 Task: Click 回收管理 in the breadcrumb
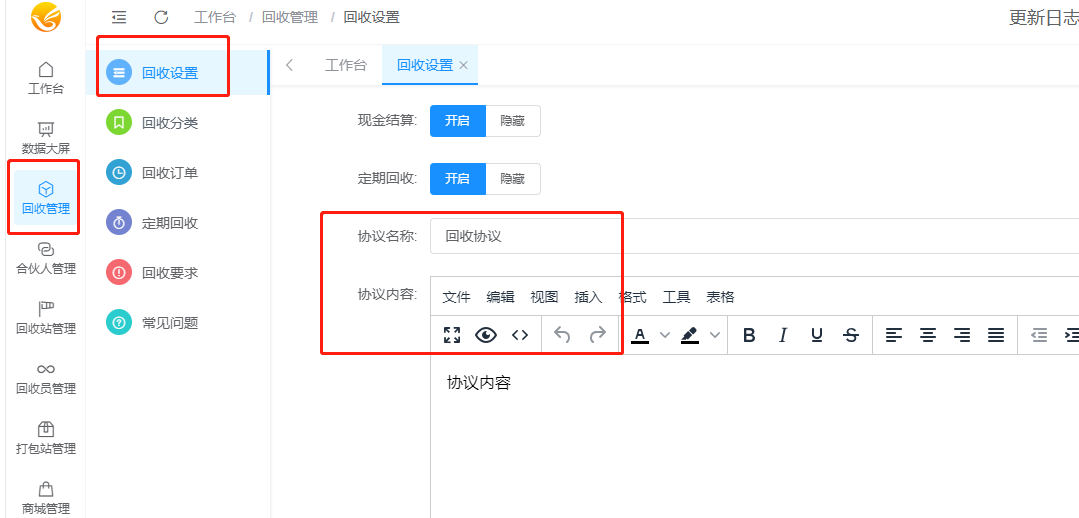(x=290, y=17)
